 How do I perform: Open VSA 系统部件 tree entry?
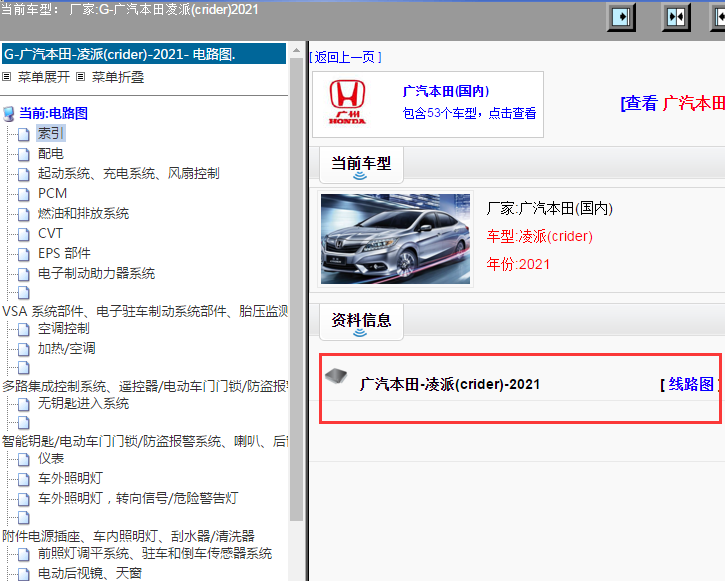145,311
